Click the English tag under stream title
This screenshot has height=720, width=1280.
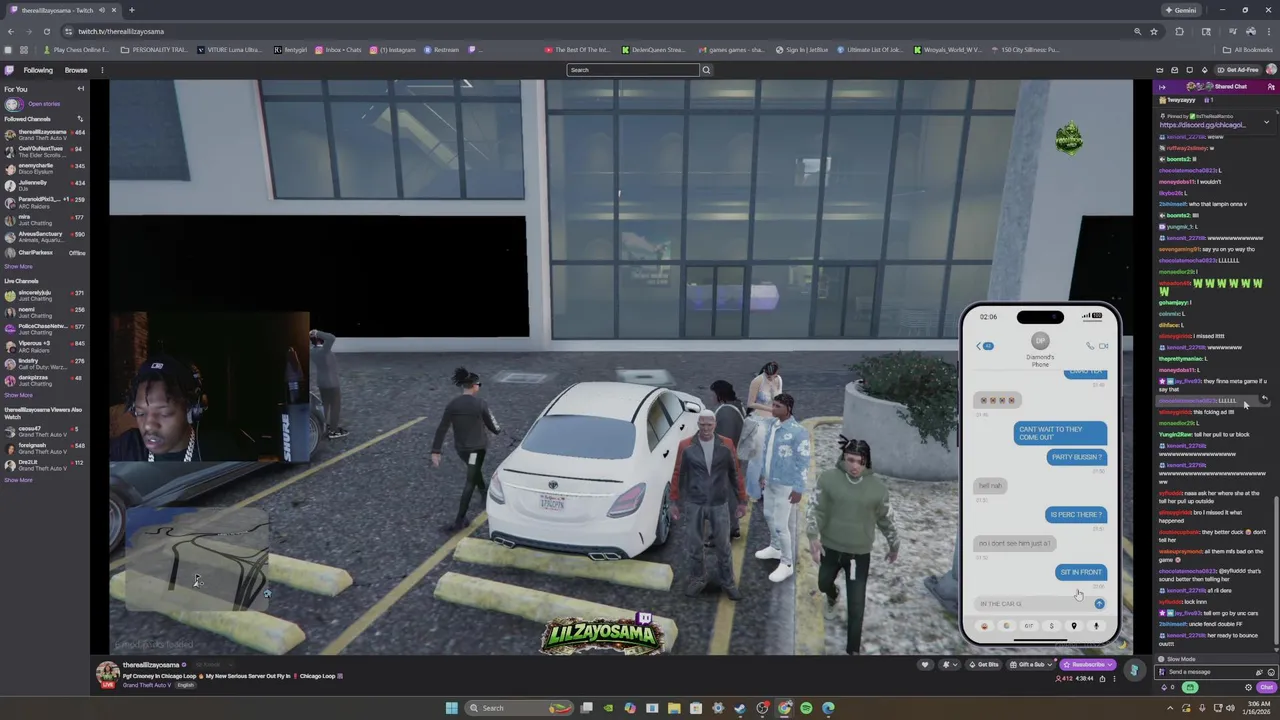[185, 685]
